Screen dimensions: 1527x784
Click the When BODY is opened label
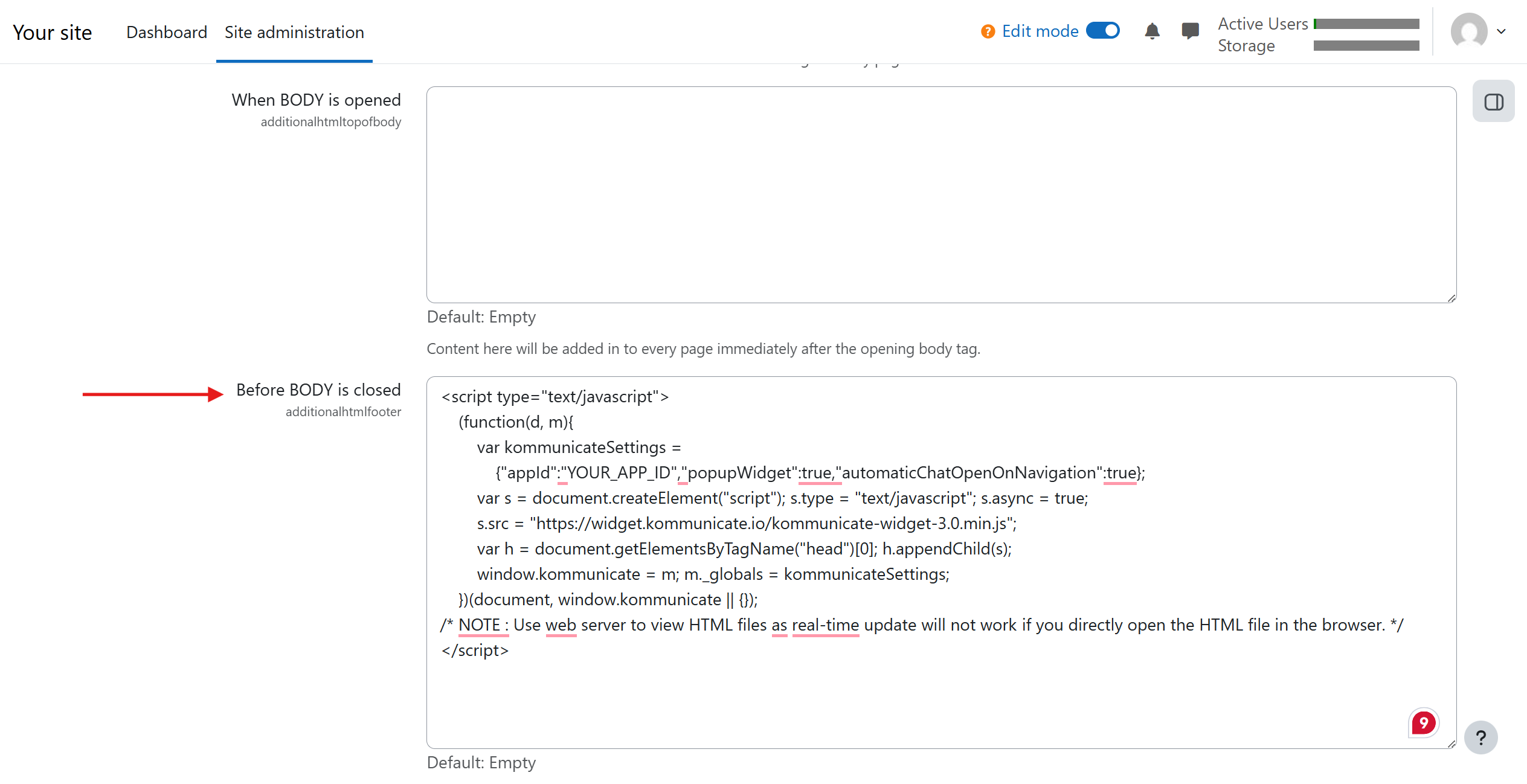[316, 100]
